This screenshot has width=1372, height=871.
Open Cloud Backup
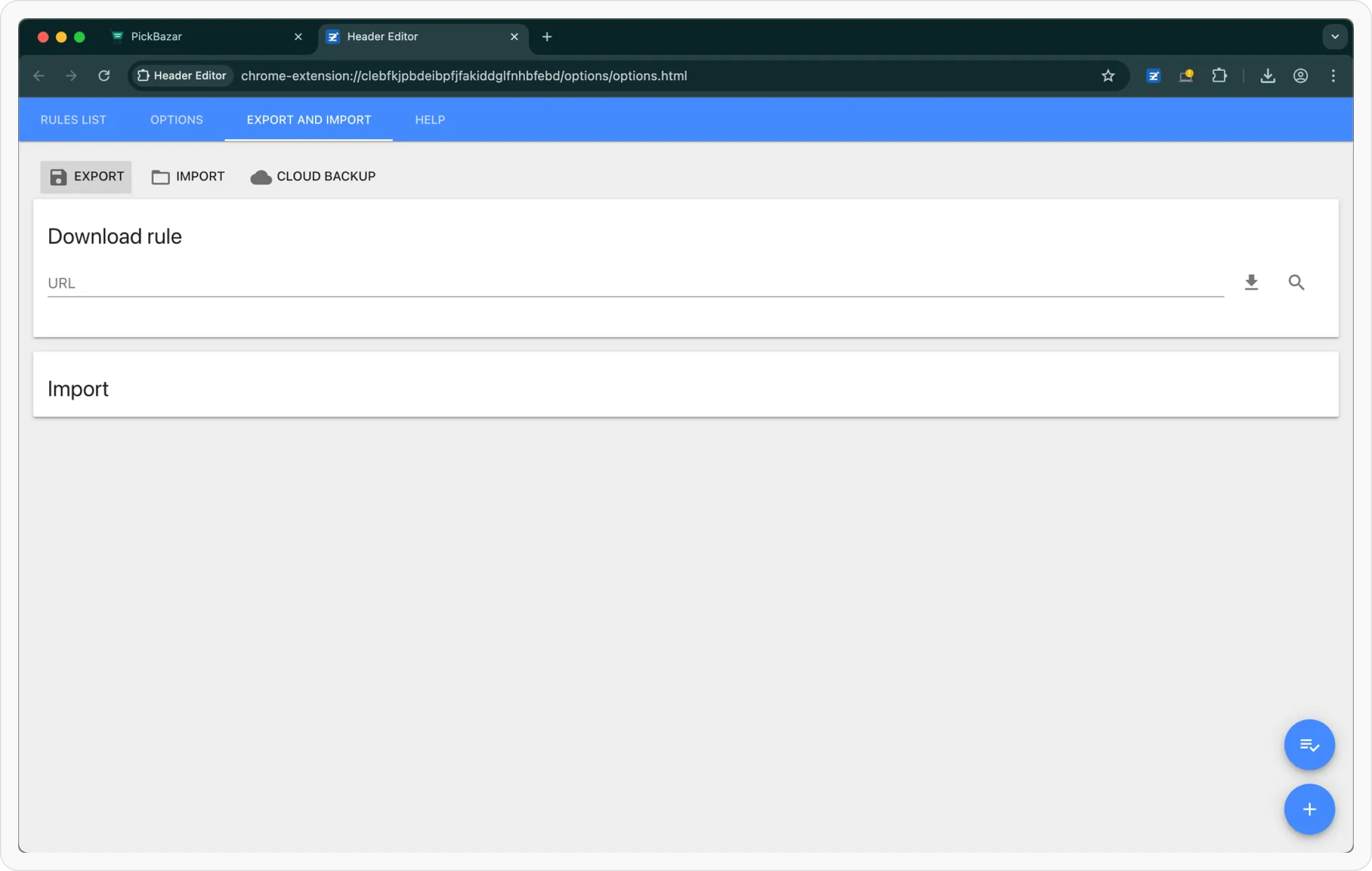click(x=313, y=177)
